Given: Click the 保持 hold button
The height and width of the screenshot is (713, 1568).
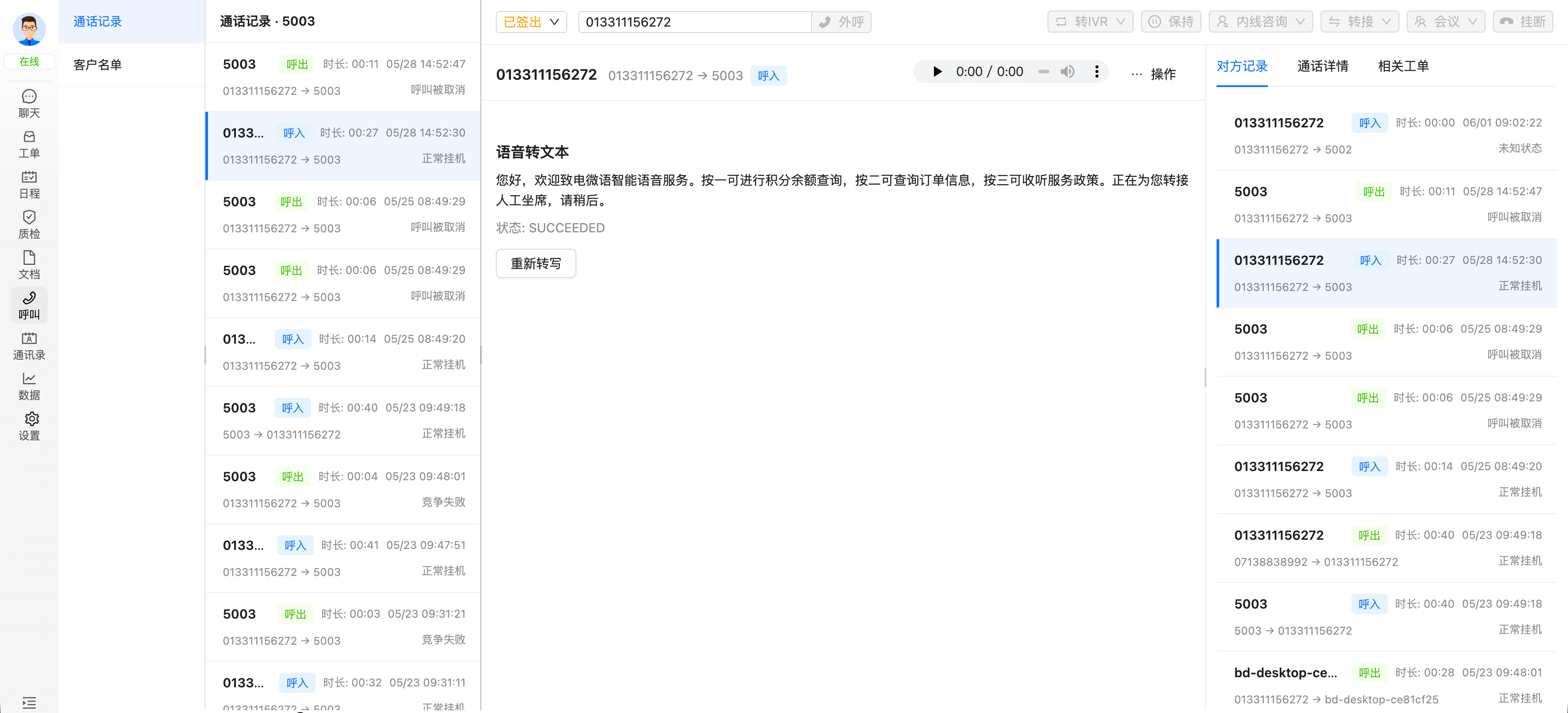Looking at the screenshot, I should point(1171,22).
